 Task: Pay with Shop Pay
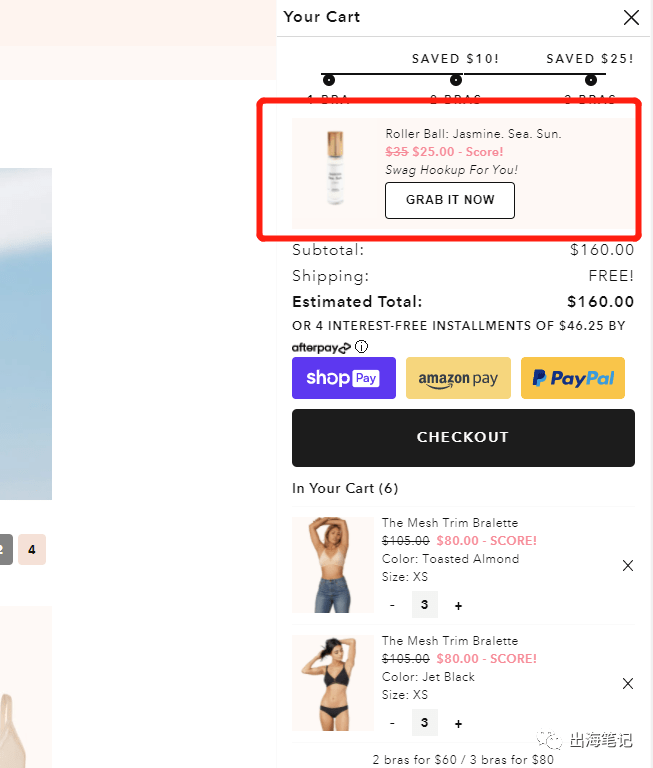[344, 378]
